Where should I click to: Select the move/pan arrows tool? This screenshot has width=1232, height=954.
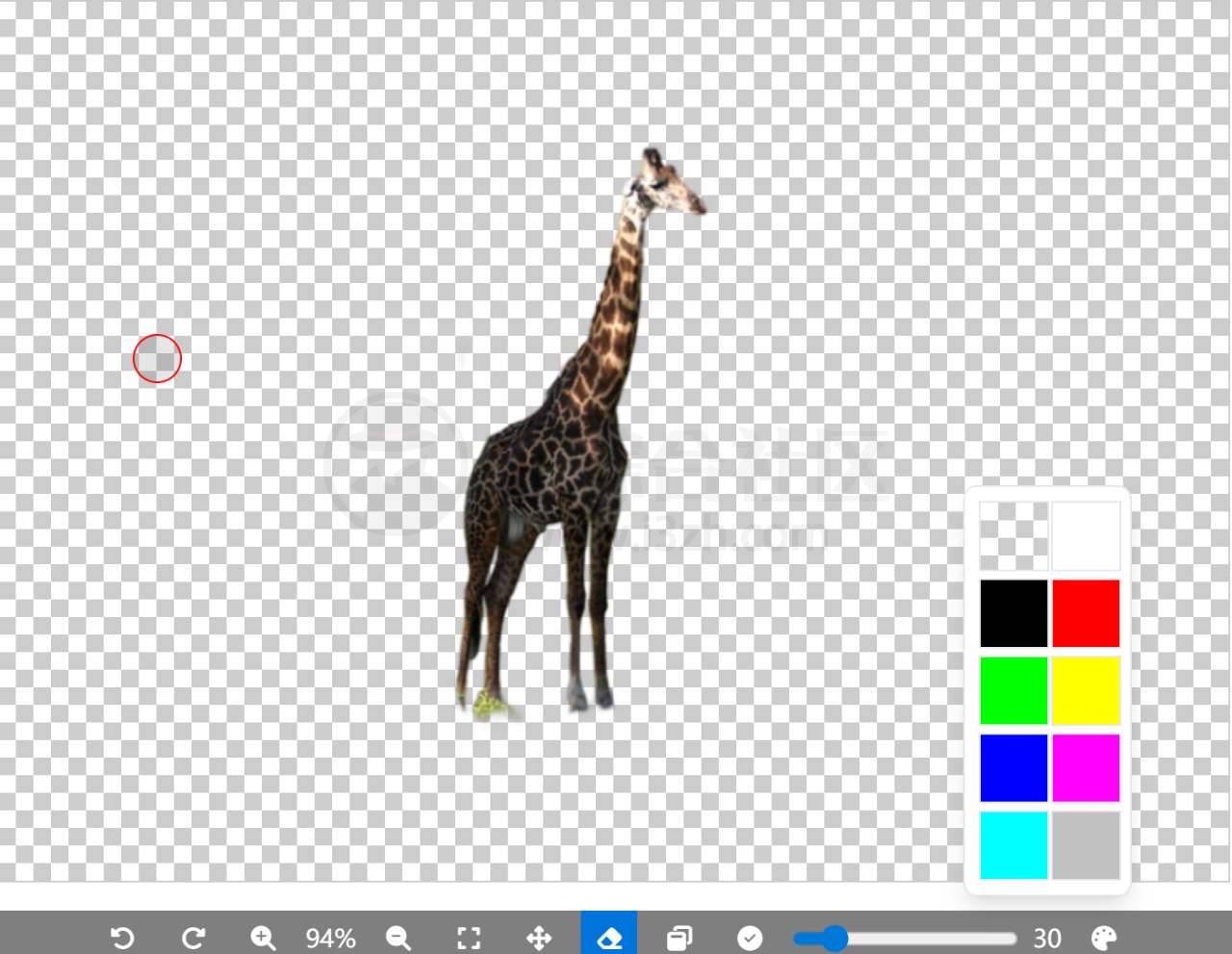point(539,938)
